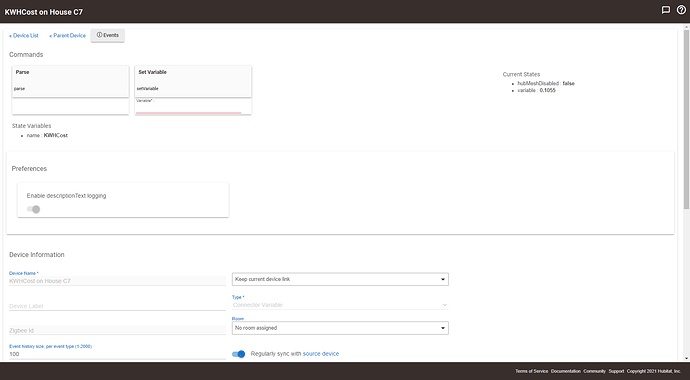
Task: Run the Parse command
Action: click(70, 81)
